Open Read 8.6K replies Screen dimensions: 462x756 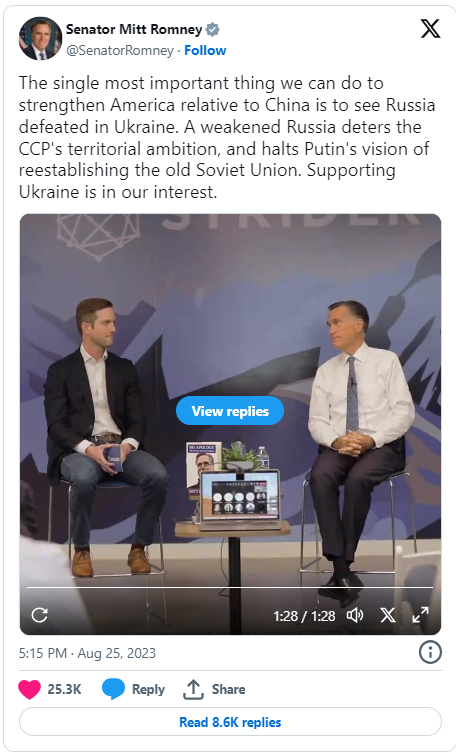coord(230,722)
